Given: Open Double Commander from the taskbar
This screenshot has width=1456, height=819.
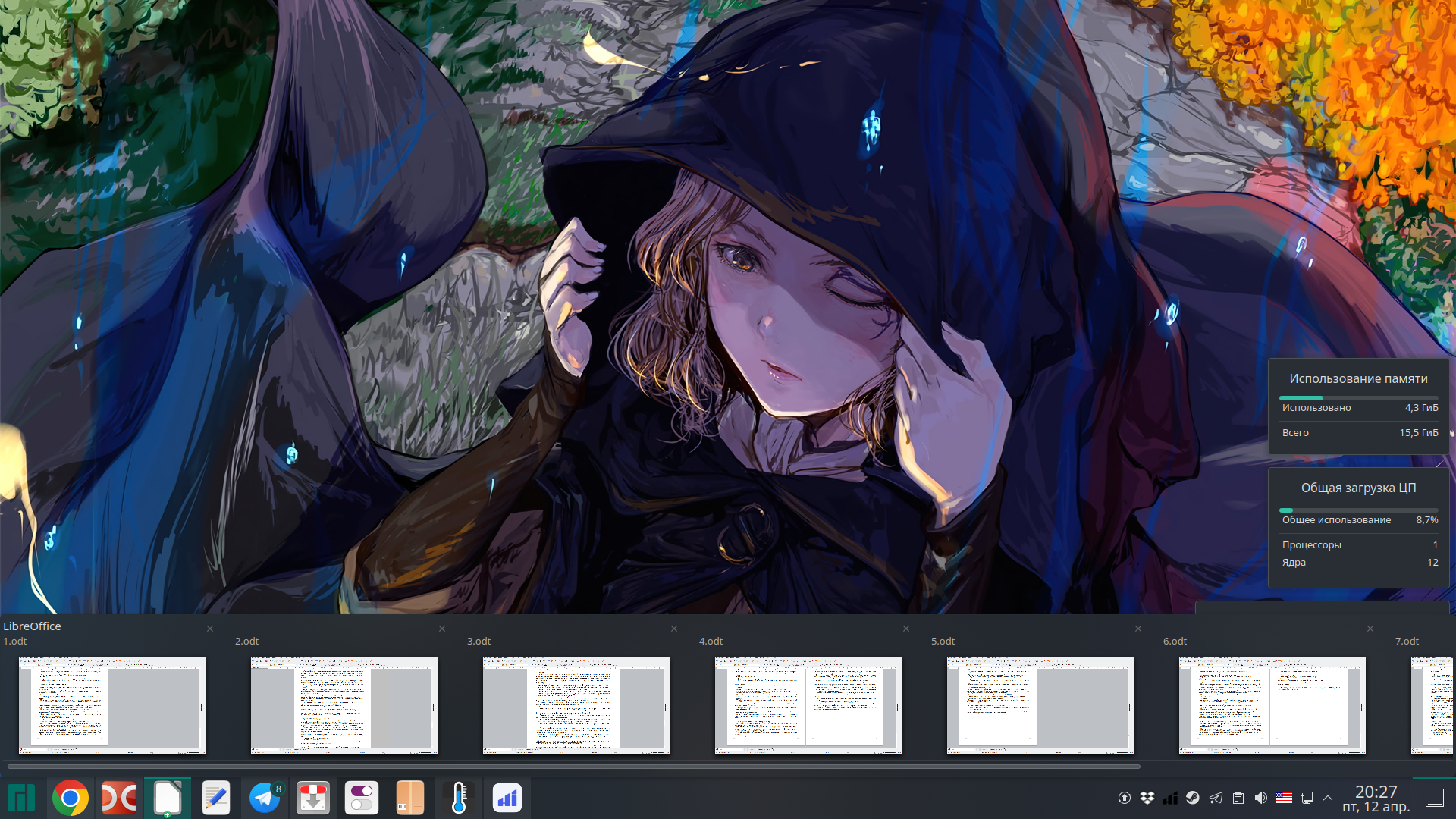Looking at the screenshot, I should (x=119, y=798).
